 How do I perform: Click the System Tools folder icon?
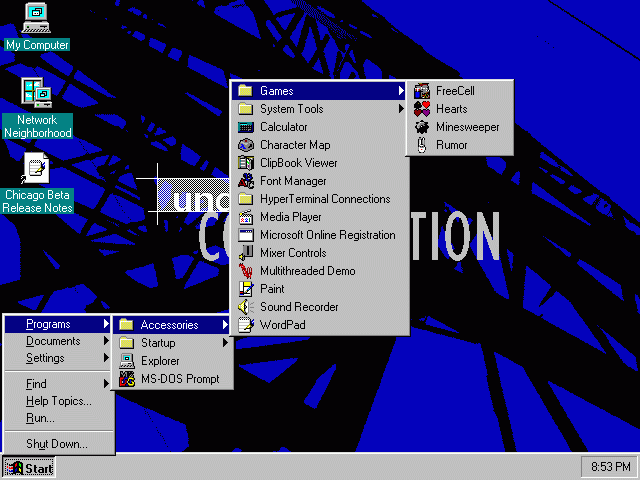(245, 109)
